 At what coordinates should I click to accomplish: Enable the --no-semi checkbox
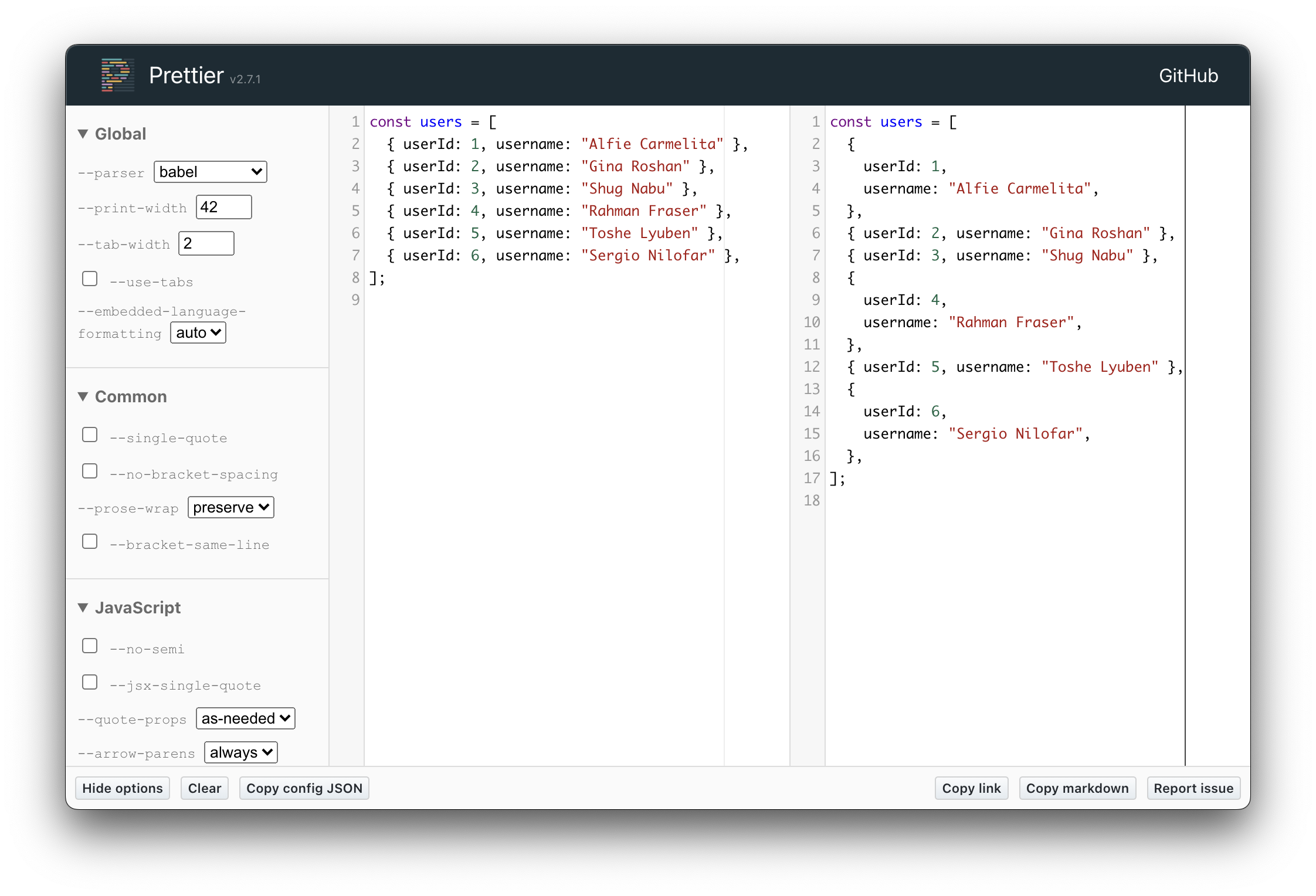coord(90,646)
